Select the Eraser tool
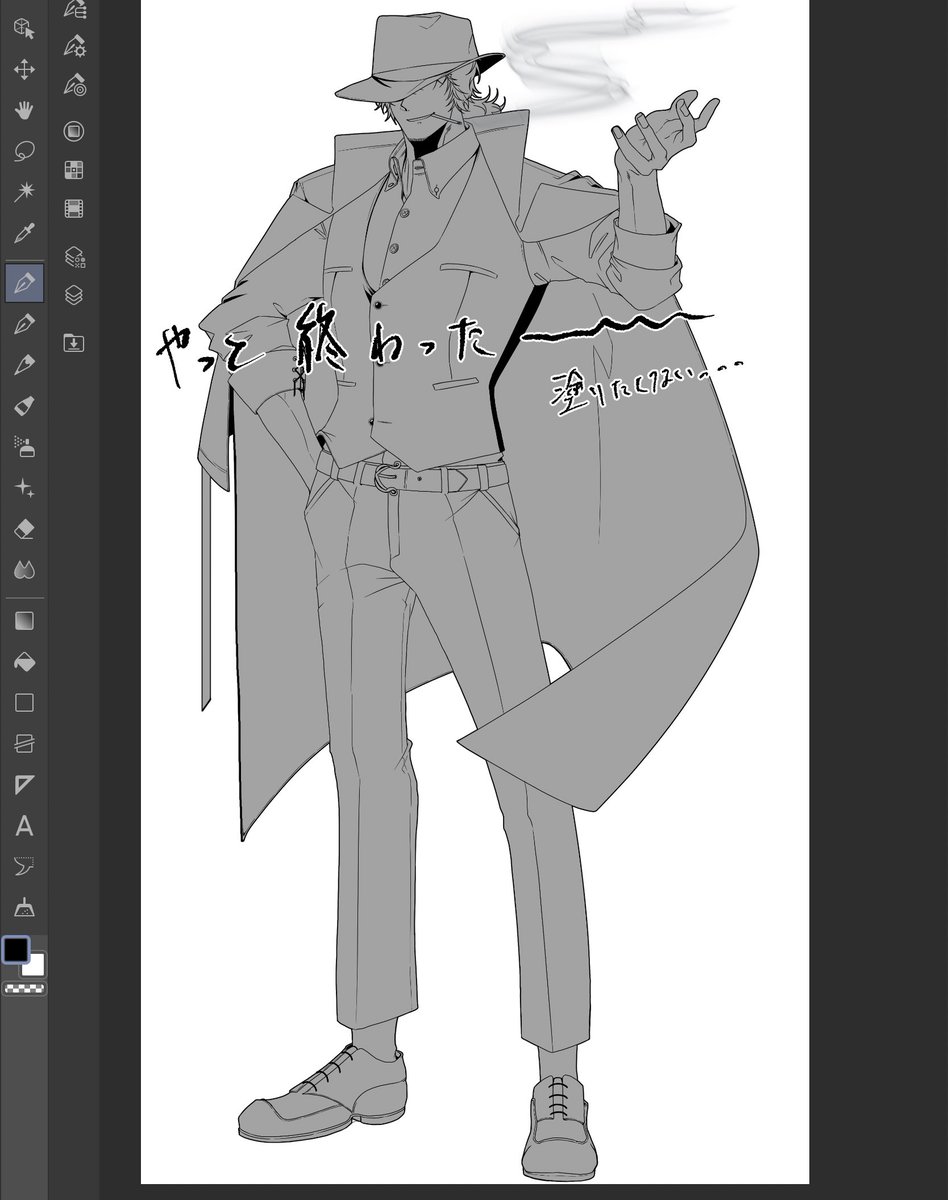This screenshot has height=1200, width=948. (x=24, y=529)
